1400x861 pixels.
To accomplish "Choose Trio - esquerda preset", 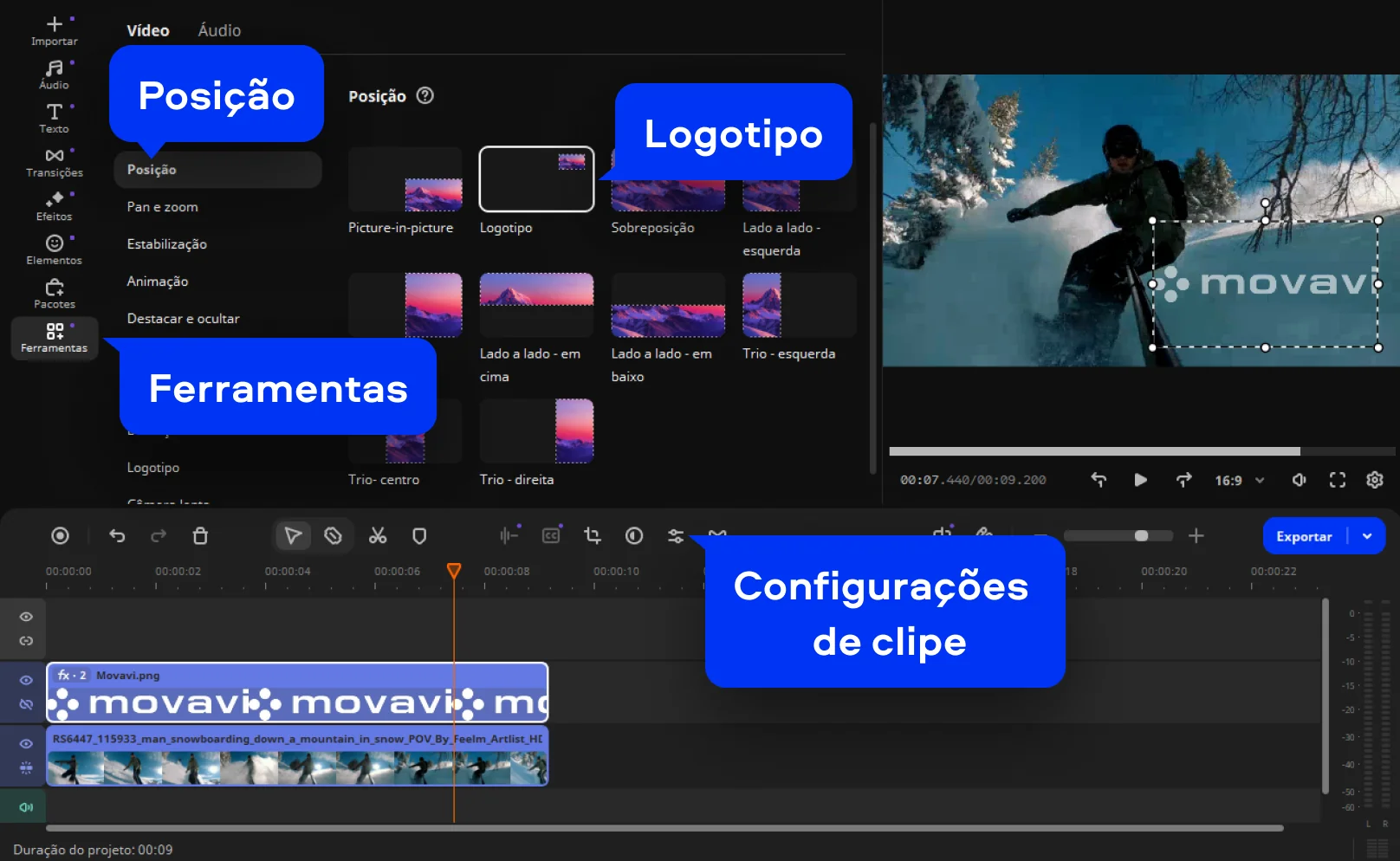I will 799,305.
